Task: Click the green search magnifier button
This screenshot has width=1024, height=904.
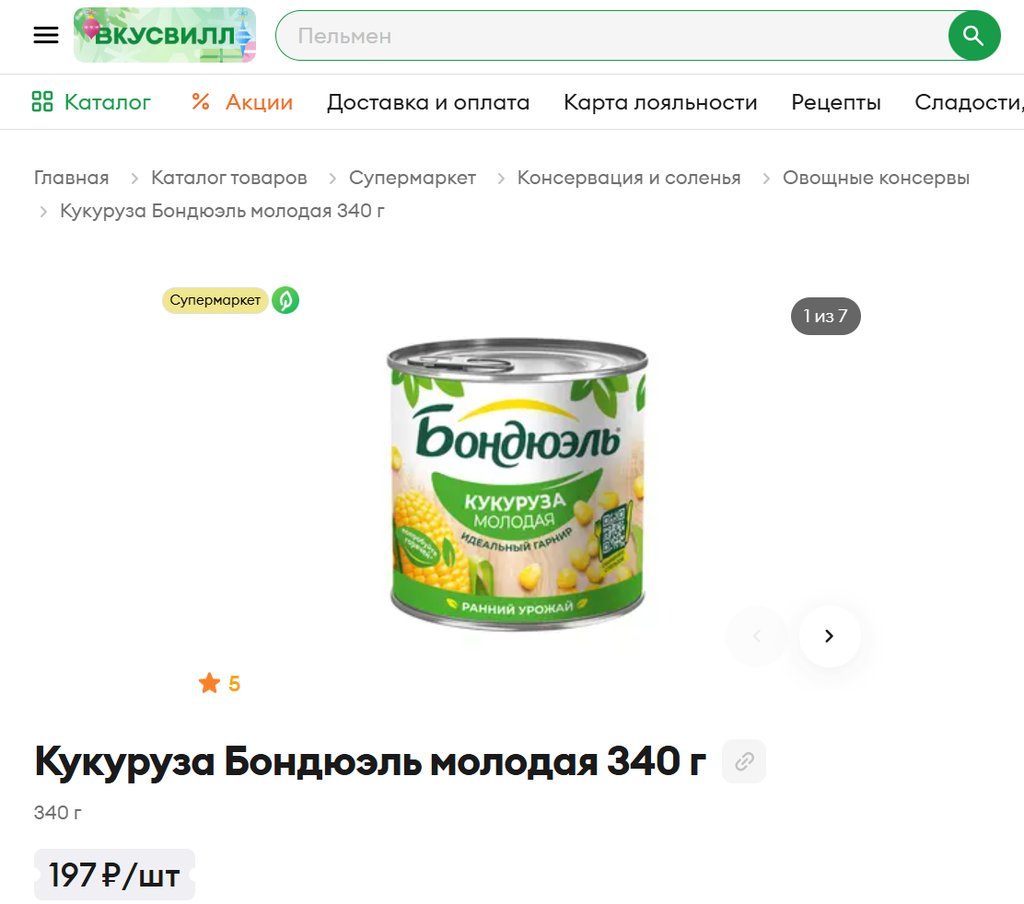Action: coord(974,35)
